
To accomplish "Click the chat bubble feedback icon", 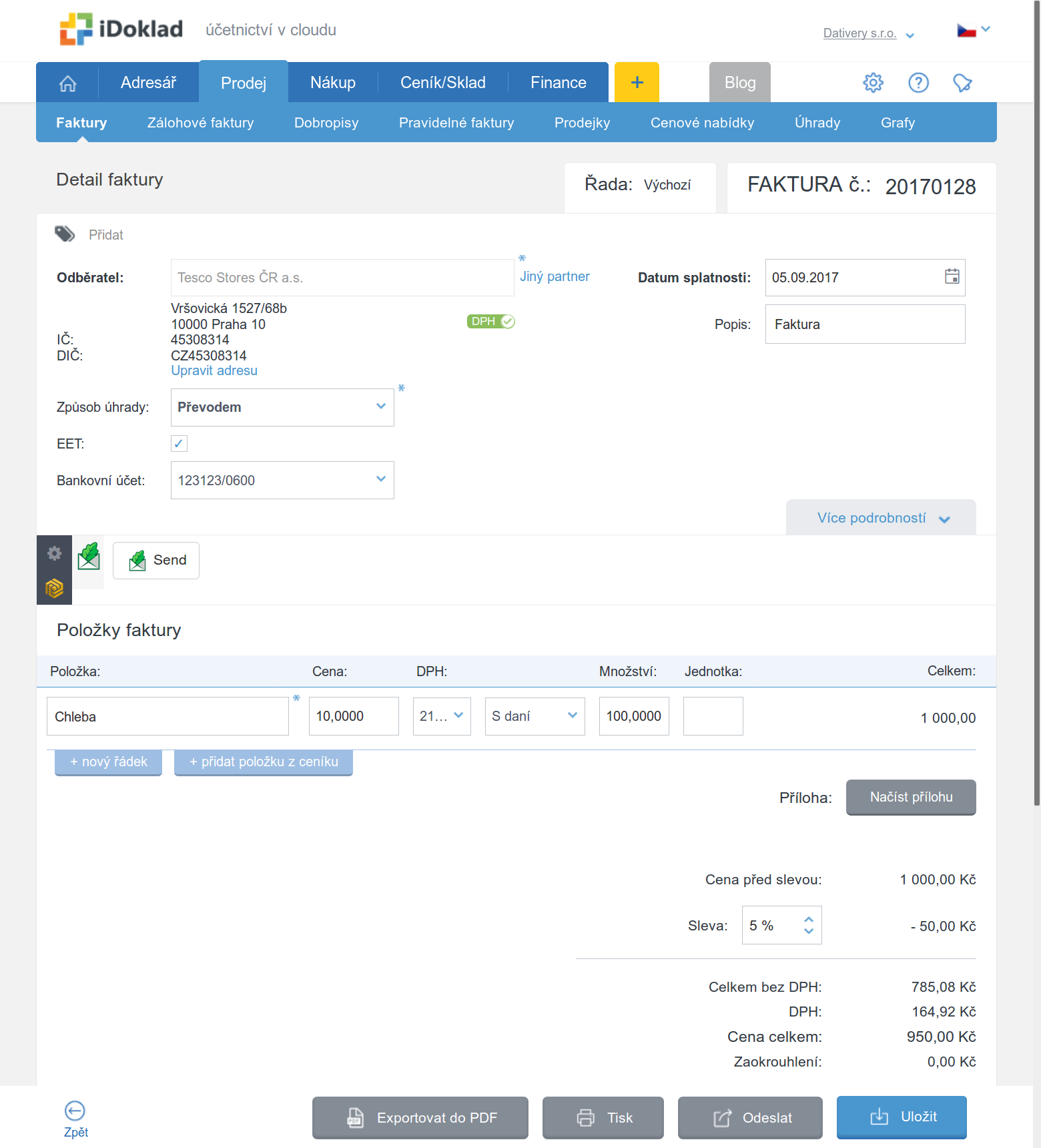I will [962, 83].
